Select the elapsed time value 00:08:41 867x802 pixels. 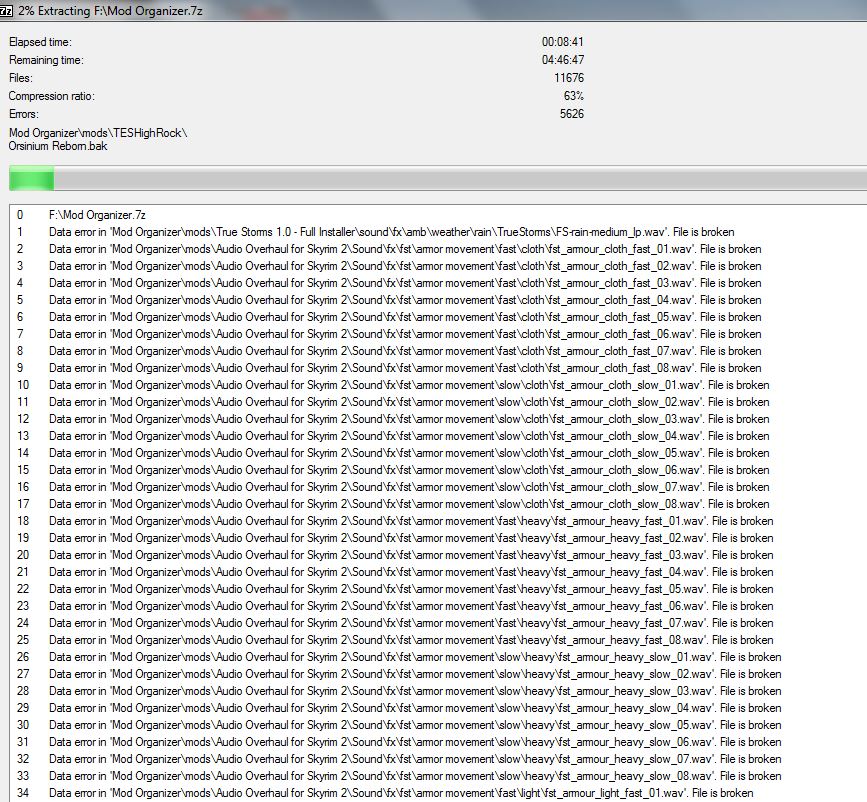pyautogui.click(x=562, y=42)
